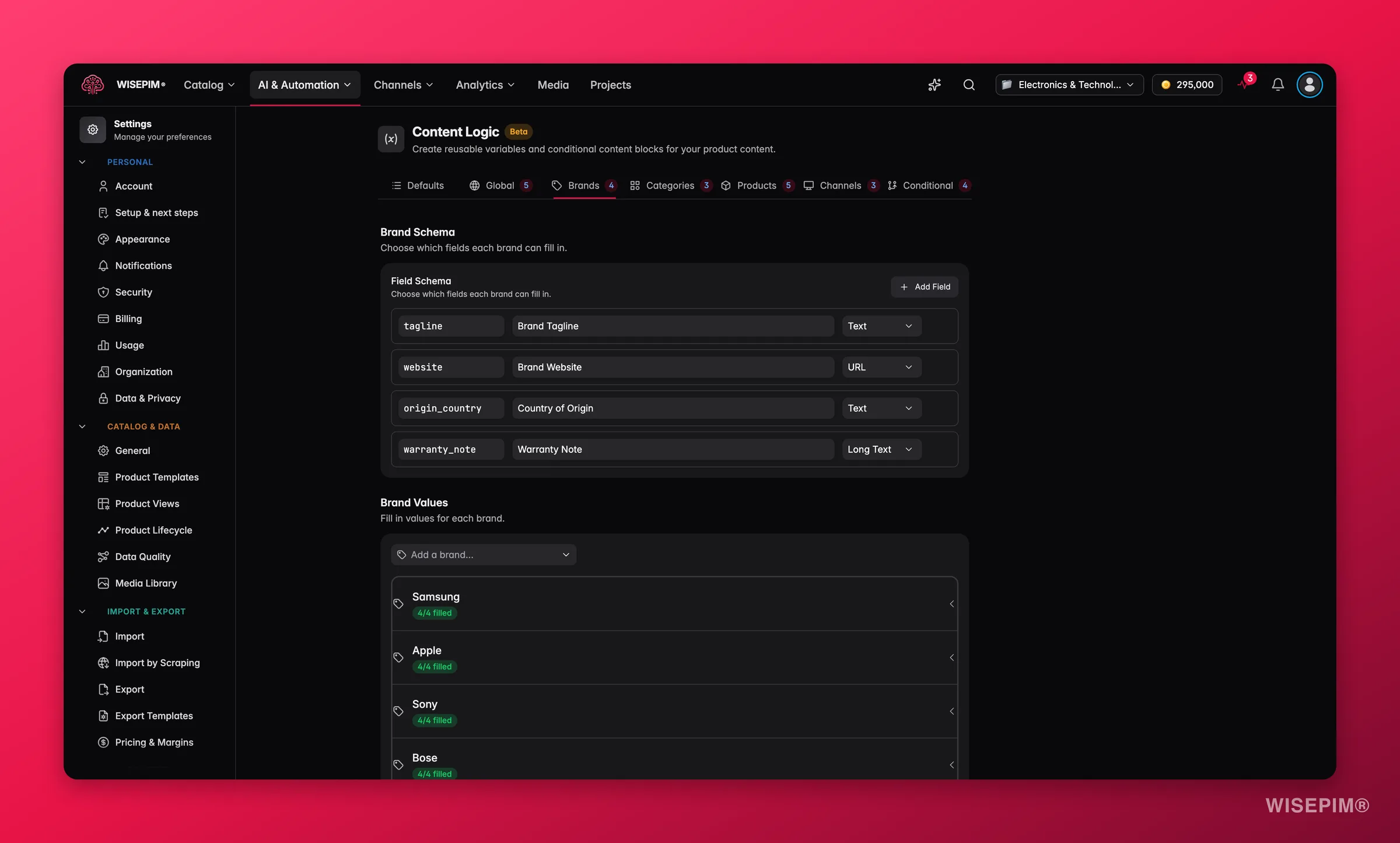Switch to the Conditional tab
The width and height of the screenshot is (1400, 843).
(929, 186)
